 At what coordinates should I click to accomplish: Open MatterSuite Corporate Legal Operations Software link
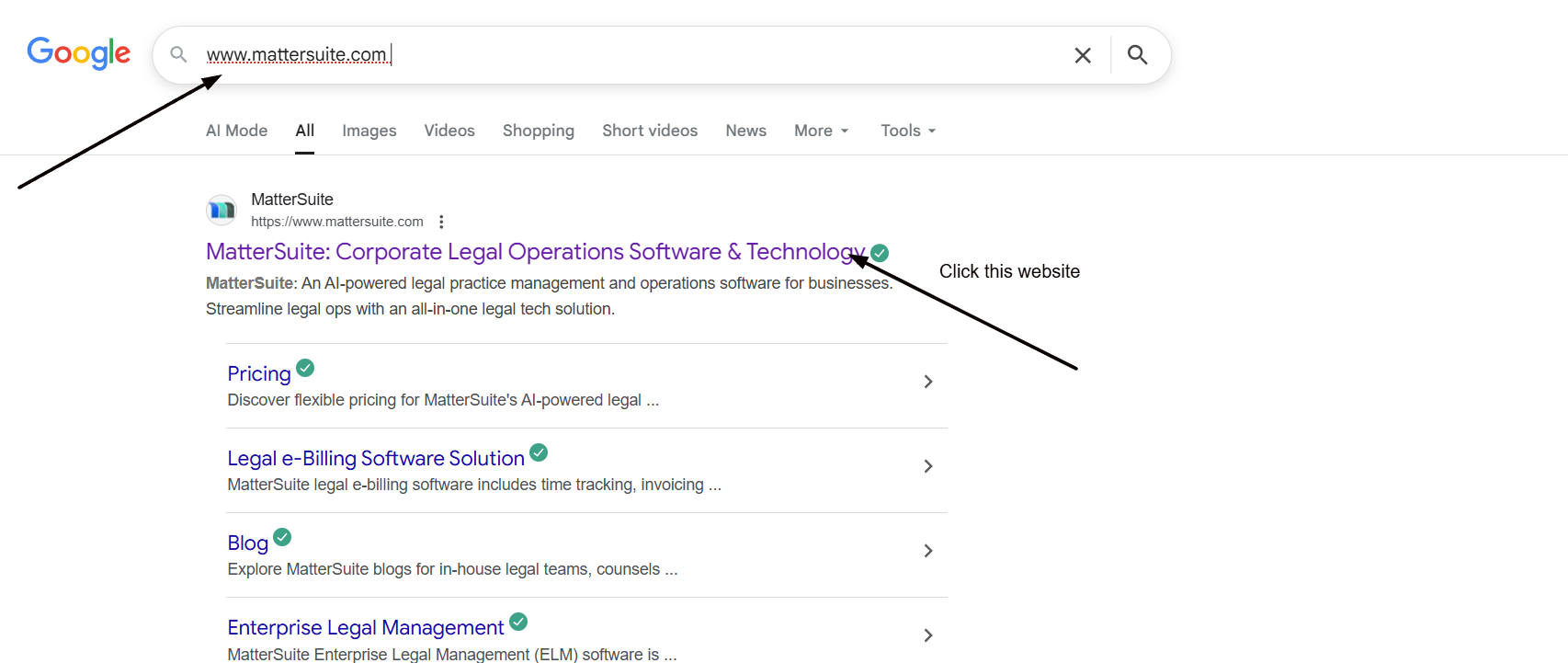533,252
